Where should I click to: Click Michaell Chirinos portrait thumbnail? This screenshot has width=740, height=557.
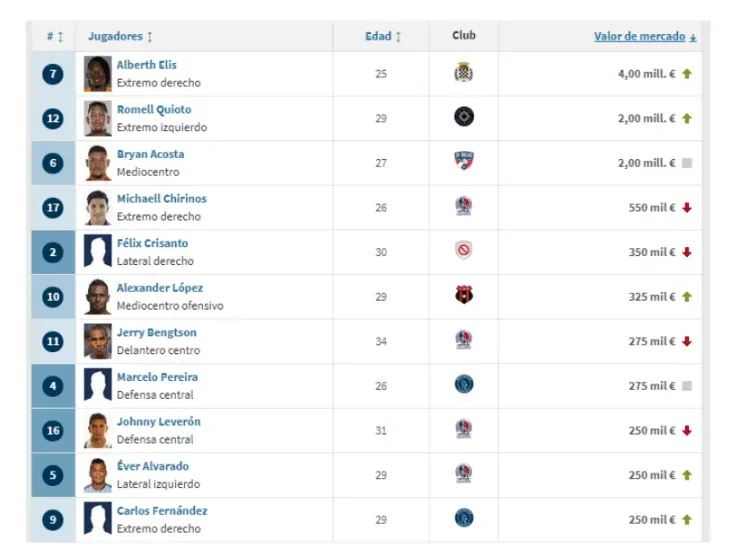point(97,208)
